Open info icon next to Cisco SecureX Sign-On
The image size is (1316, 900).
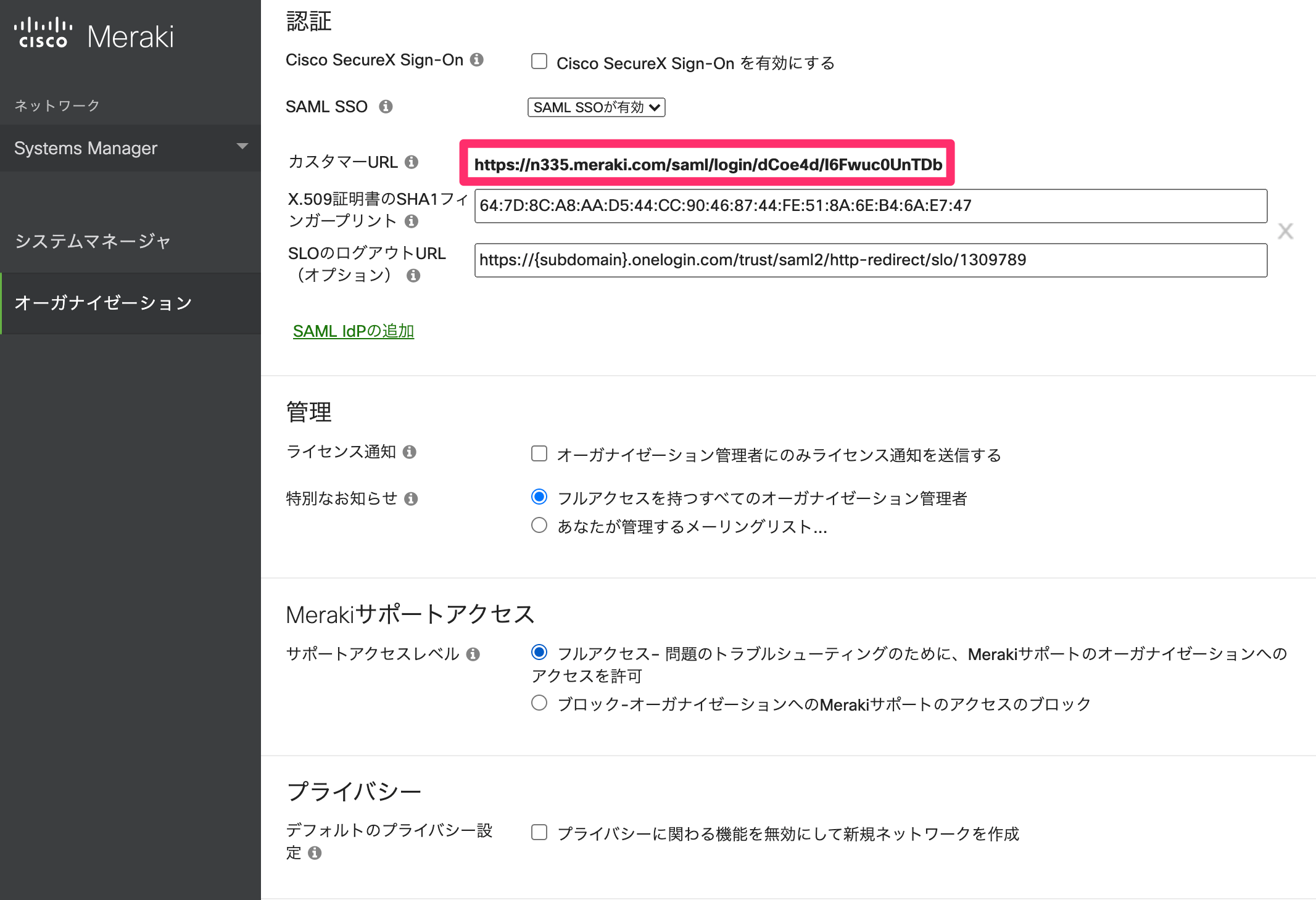point(476,60)
